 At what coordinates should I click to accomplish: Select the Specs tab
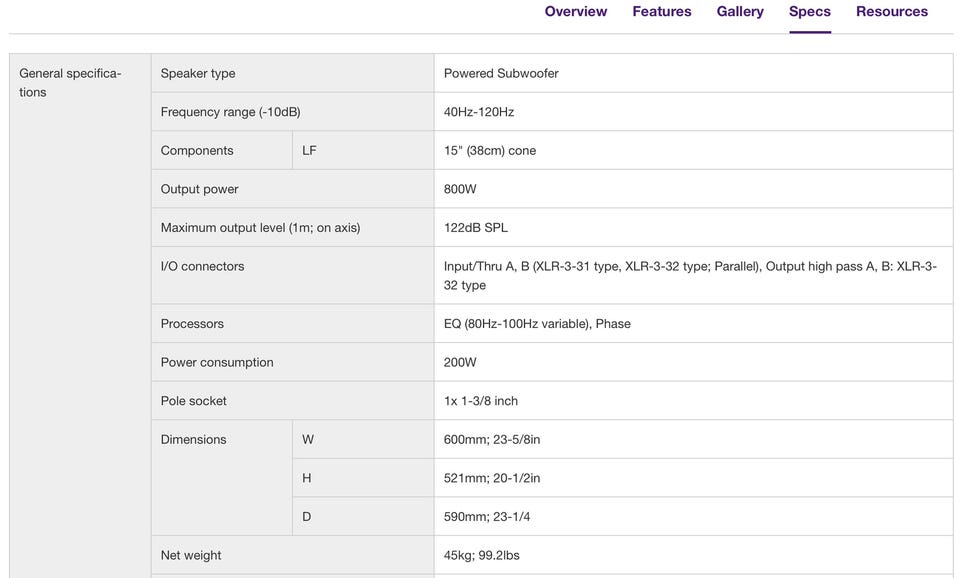tap(810, 12)
